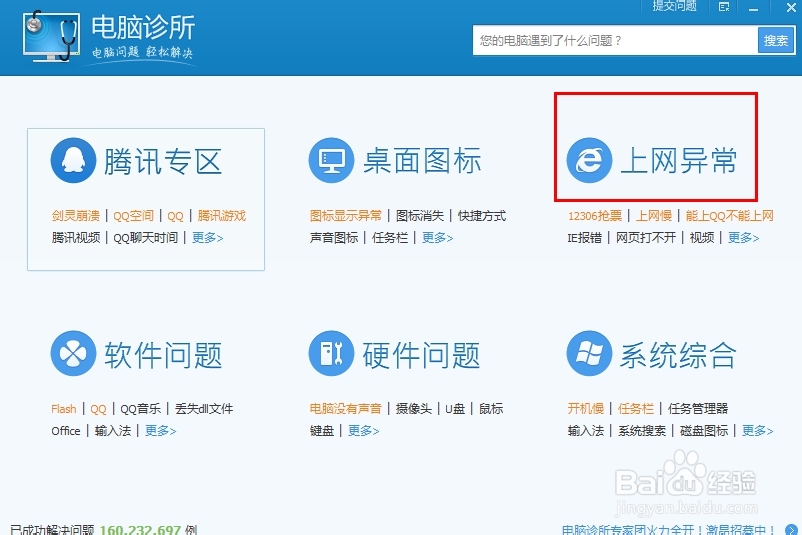The width and height of the screenshot is (802, 535).
Task: Select the 硬件问题 category heading
Action: coord(421,355)
